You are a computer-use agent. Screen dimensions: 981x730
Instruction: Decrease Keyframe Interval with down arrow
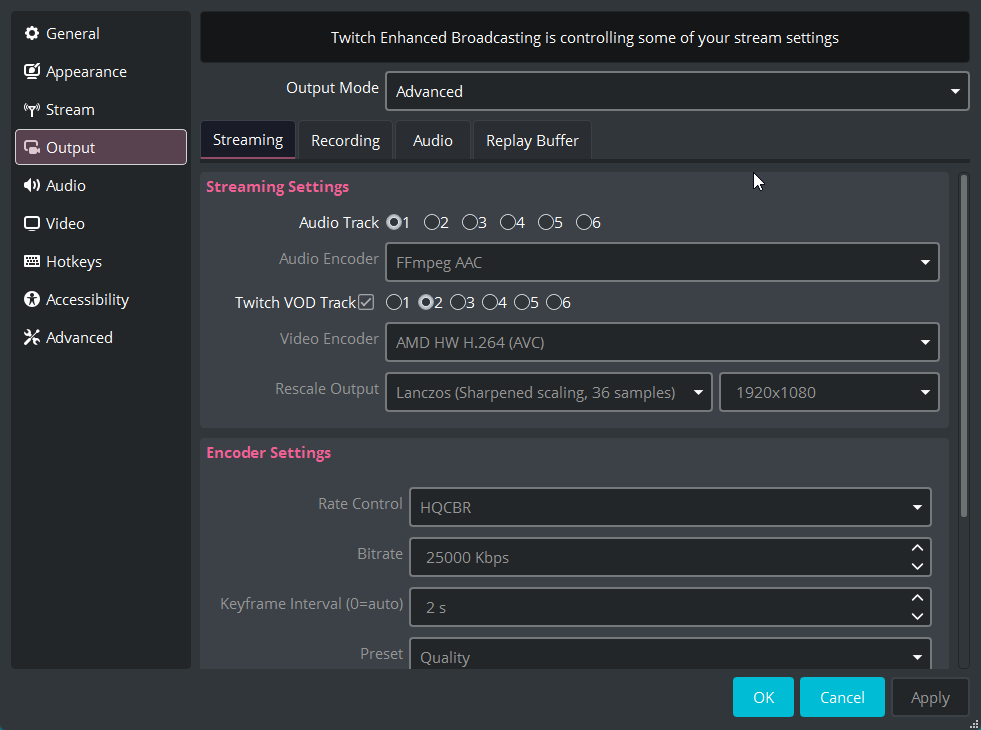pyautogui.click(x=917, y=616)
